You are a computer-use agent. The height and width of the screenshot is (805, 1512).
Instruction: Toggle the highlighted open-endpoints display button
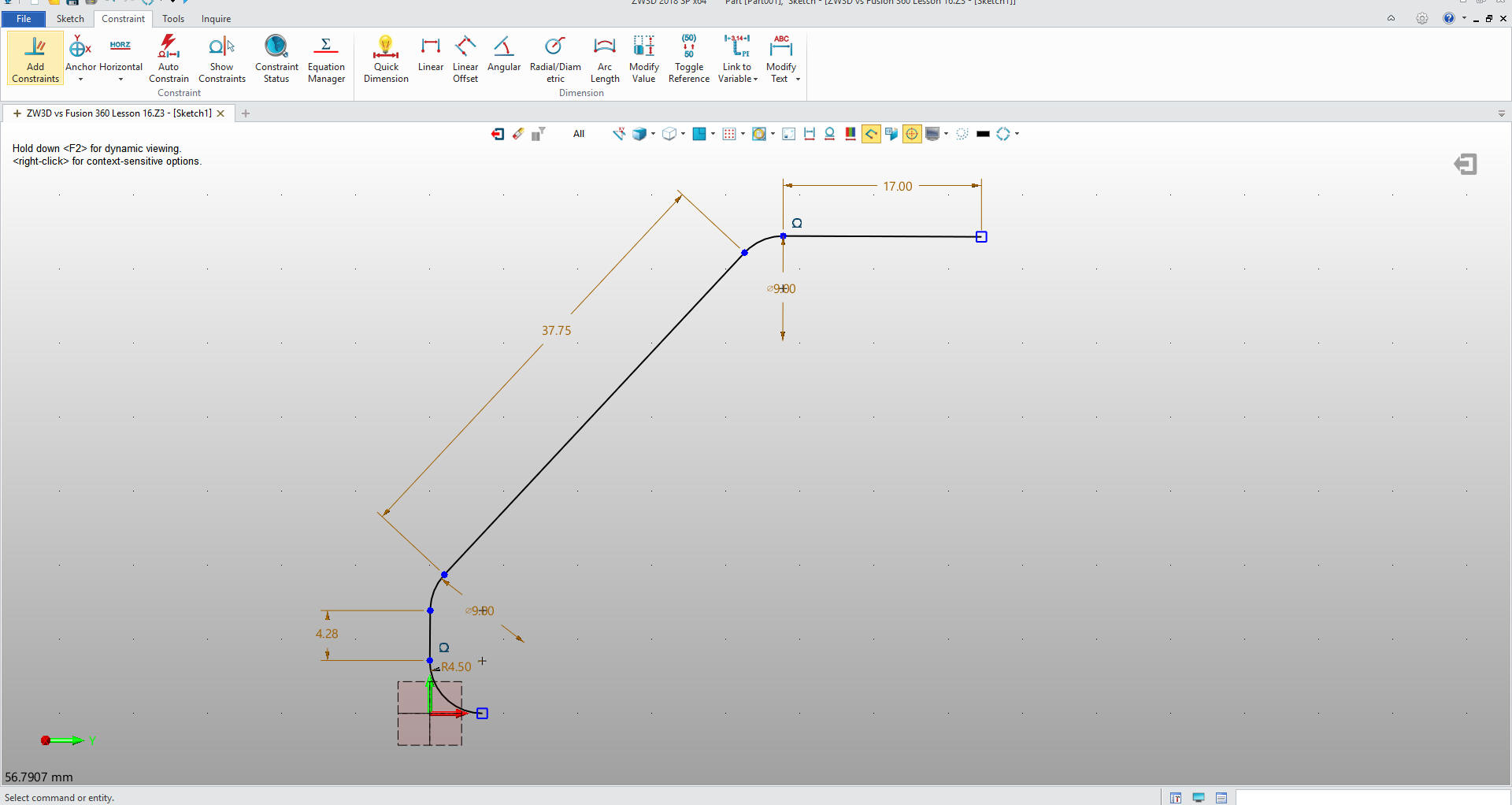[871, 134]
